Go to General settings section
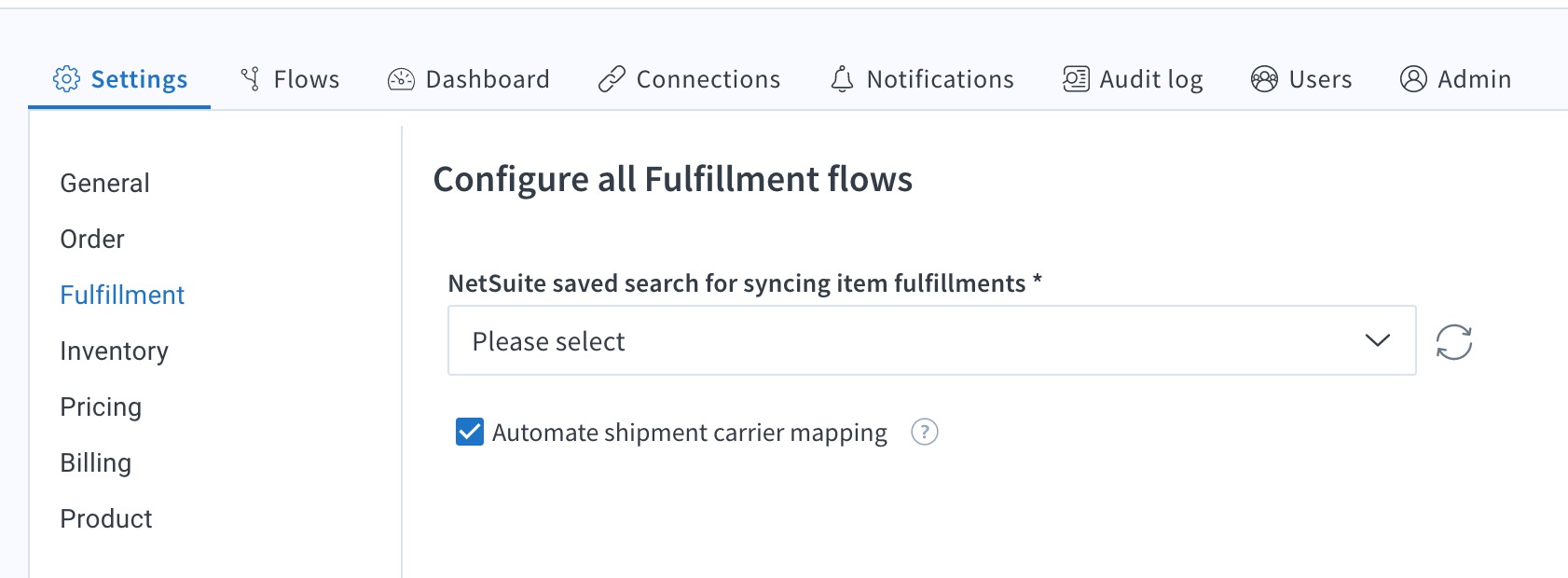The width and height of the screenshot is (1568, 578). tap(104, 184)
